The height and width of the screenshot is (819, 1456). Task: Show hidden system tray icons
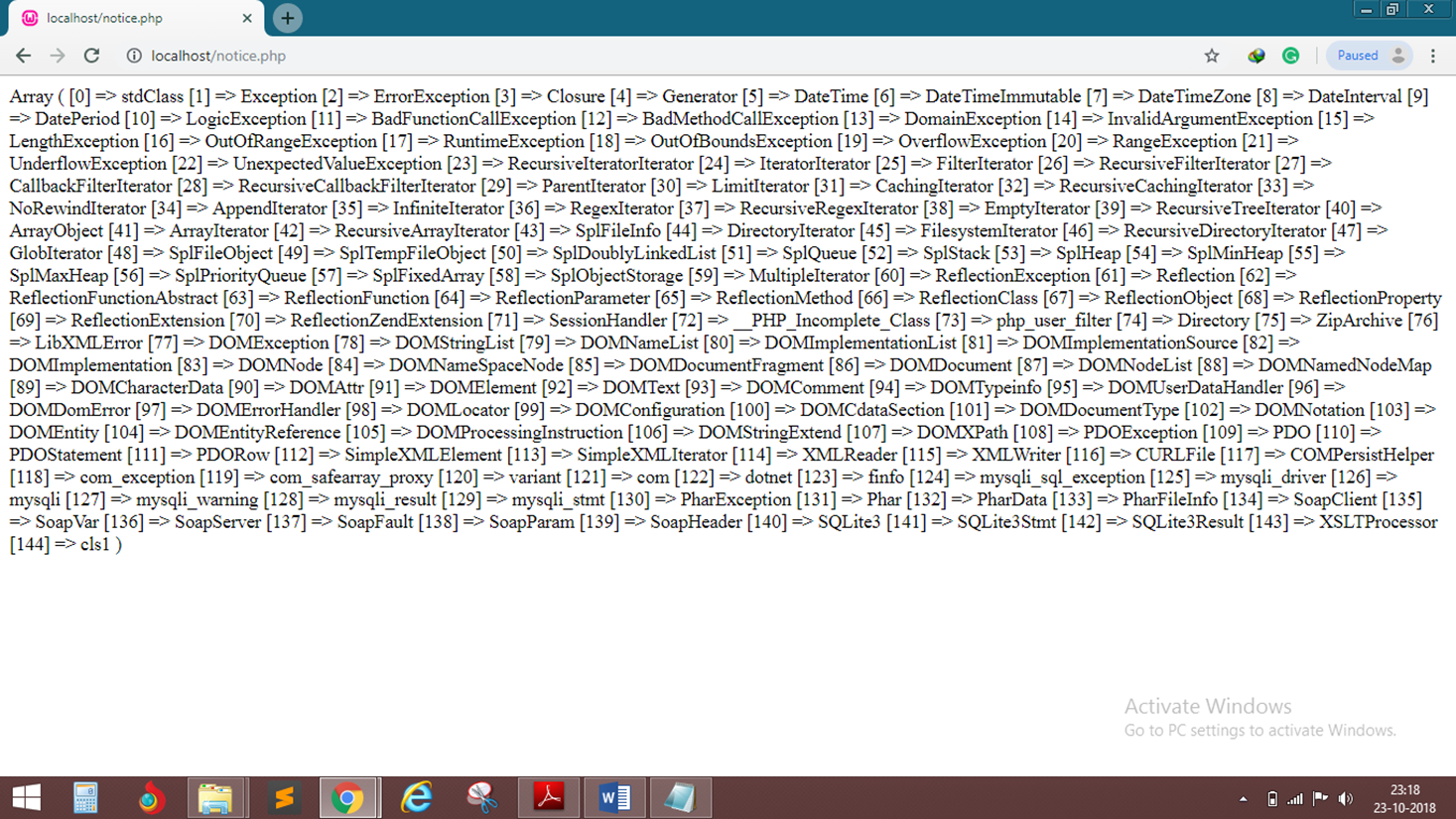click(x=1243, y=799)
